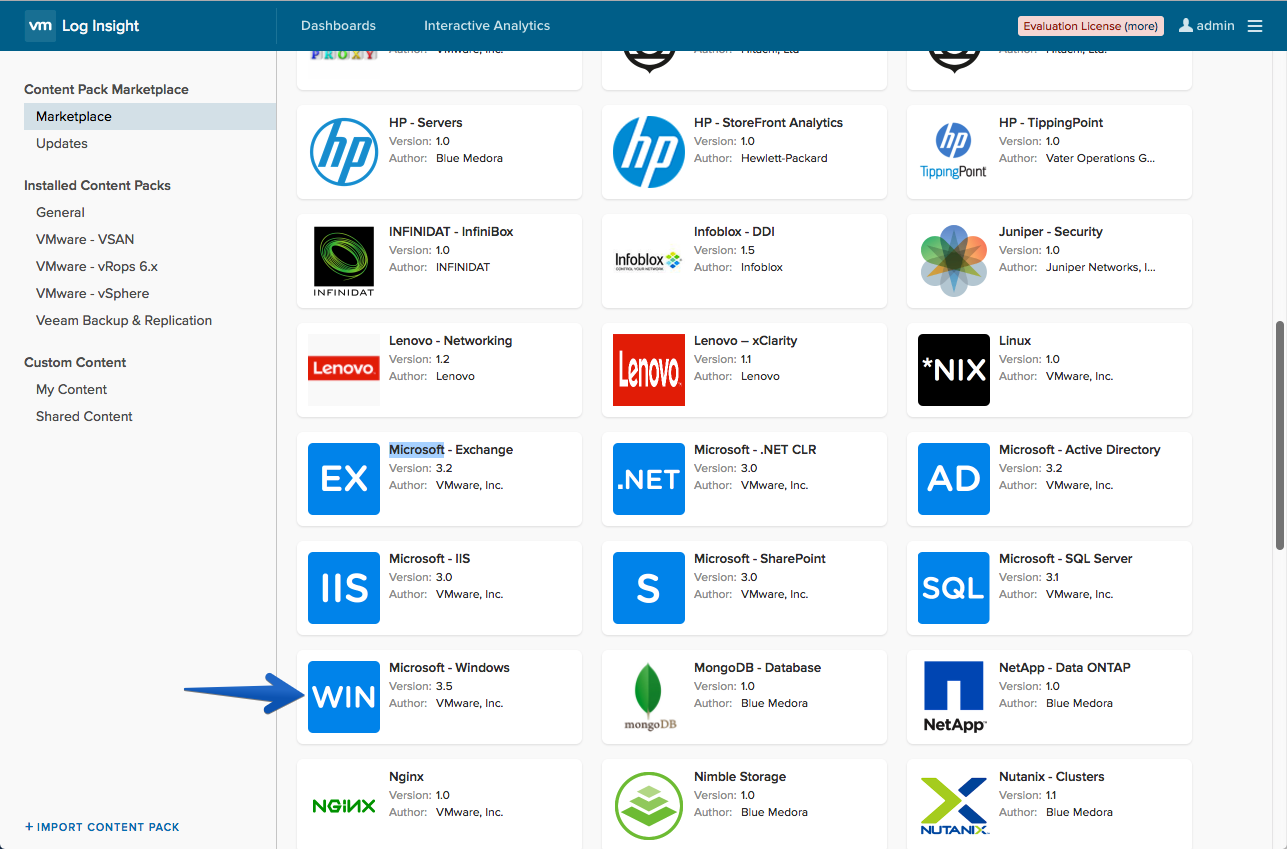Open the hamburger menu icon
1287x849 pixels.
point(1255,26)
